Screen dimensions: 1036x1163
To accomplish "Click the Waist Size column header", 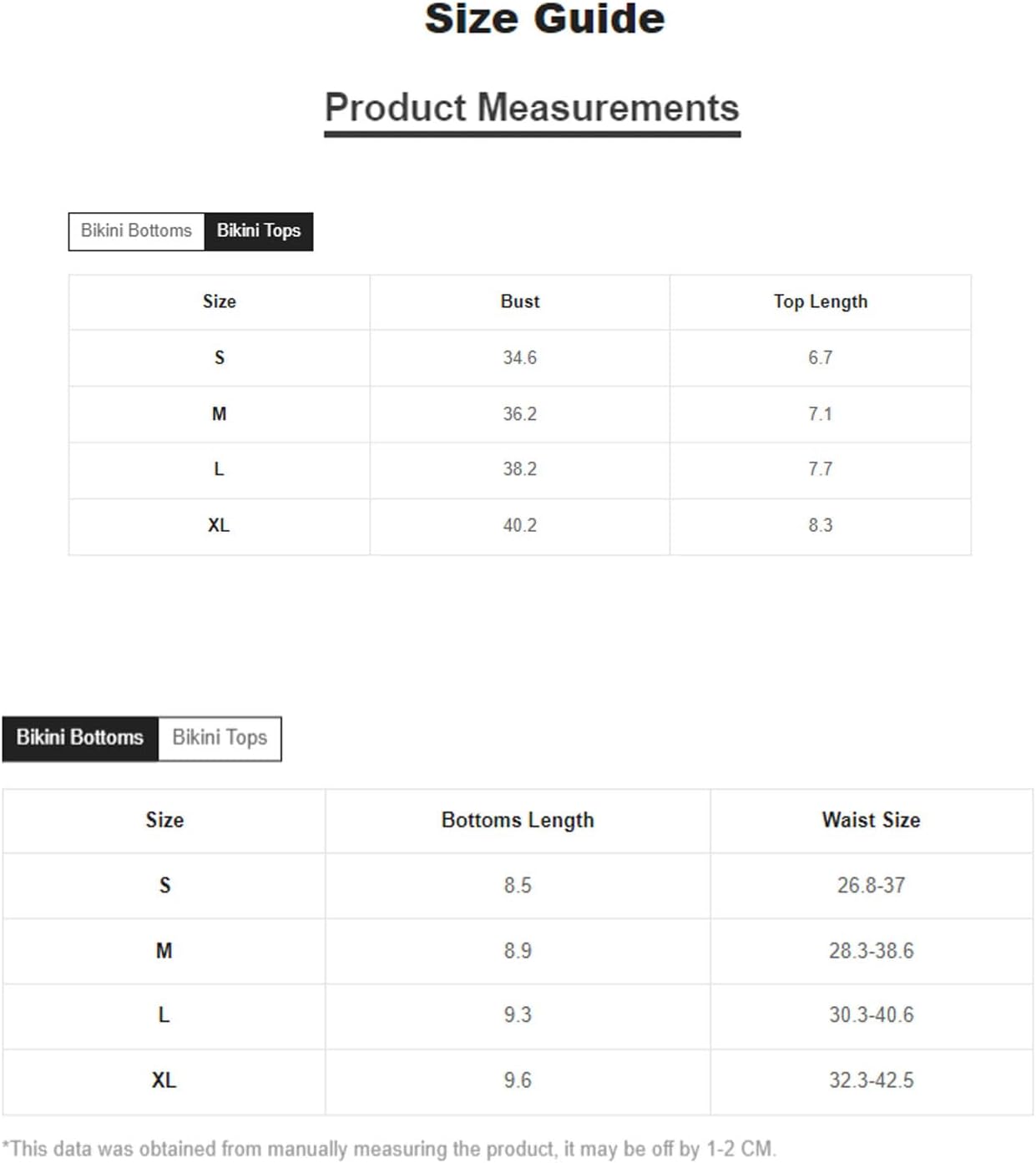I will [x=871, y=821].
